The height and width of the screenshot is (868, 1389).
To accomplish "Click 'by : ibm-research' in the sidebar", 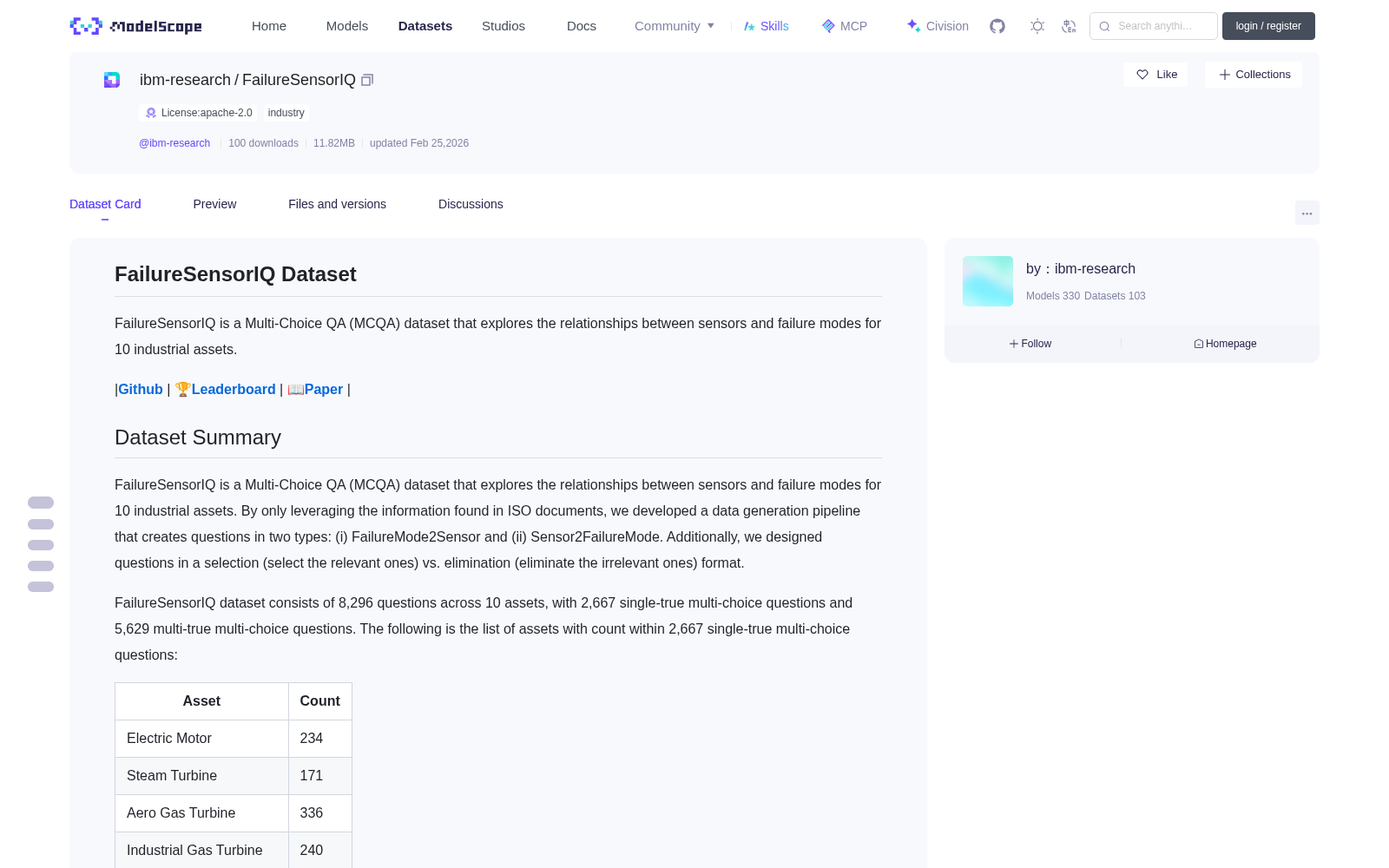I will point(1081,269).
